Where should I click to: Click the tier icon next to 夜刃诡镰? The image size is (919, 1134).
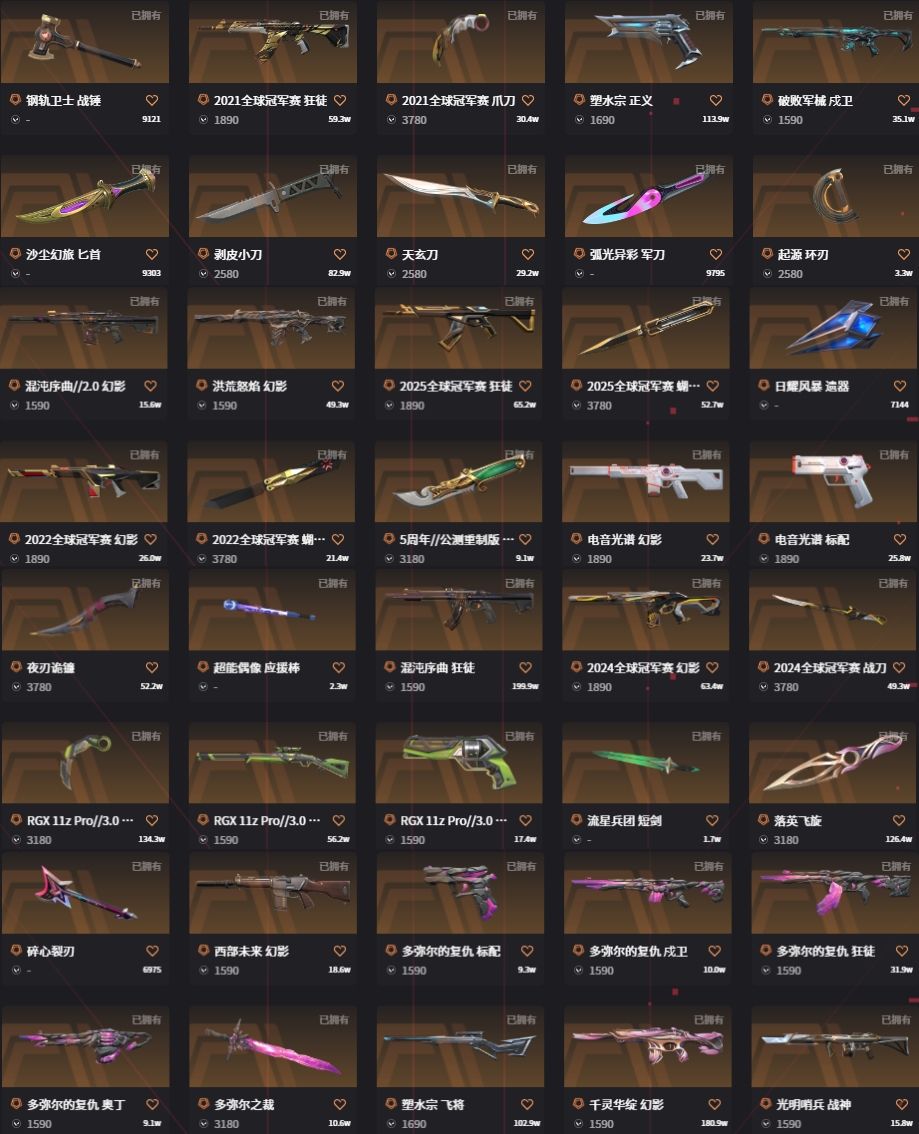coord(15,667)
